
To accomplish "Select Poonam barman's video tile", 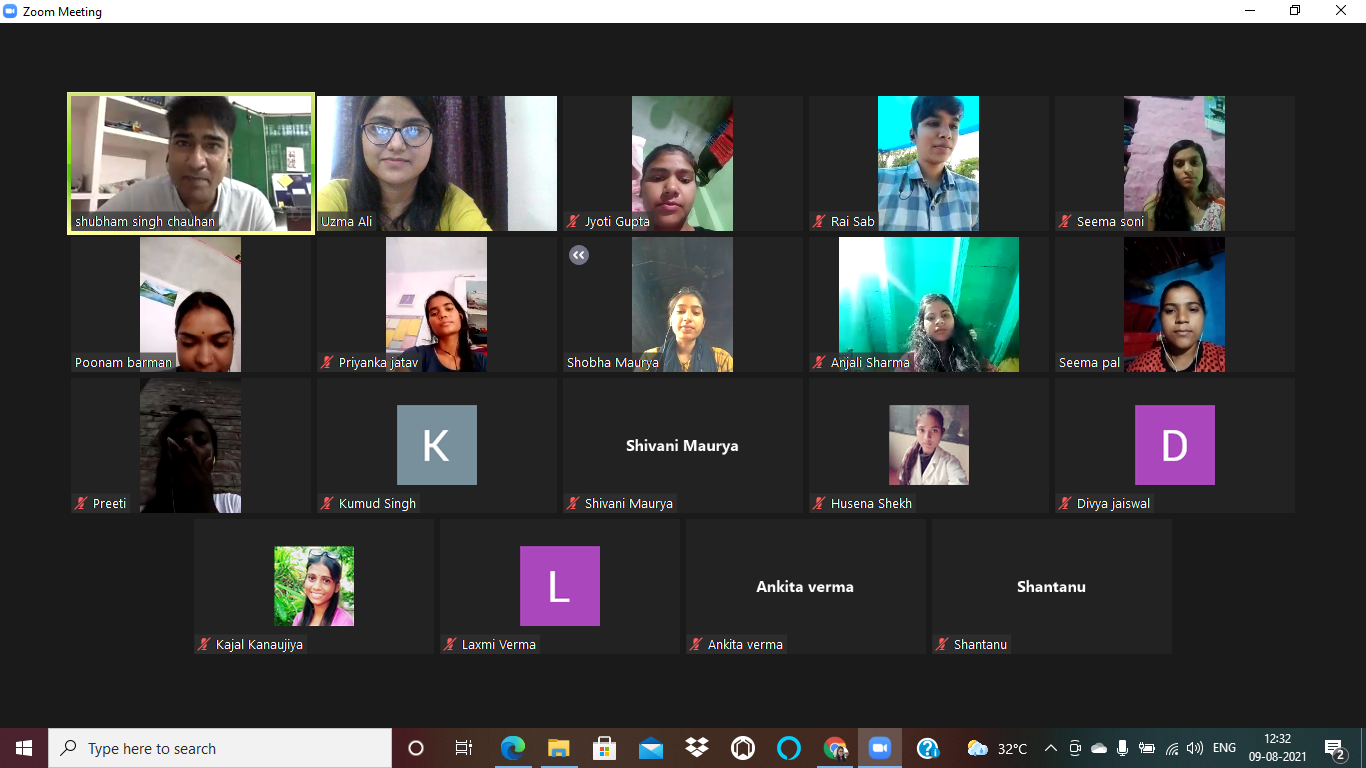I will (191, 305).
